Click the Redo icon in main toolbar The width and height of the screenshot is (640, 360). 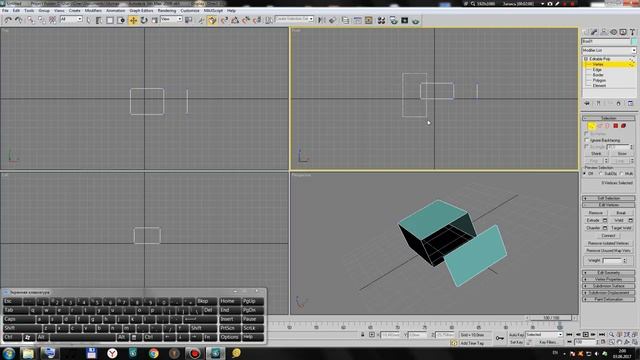[19, 20]
